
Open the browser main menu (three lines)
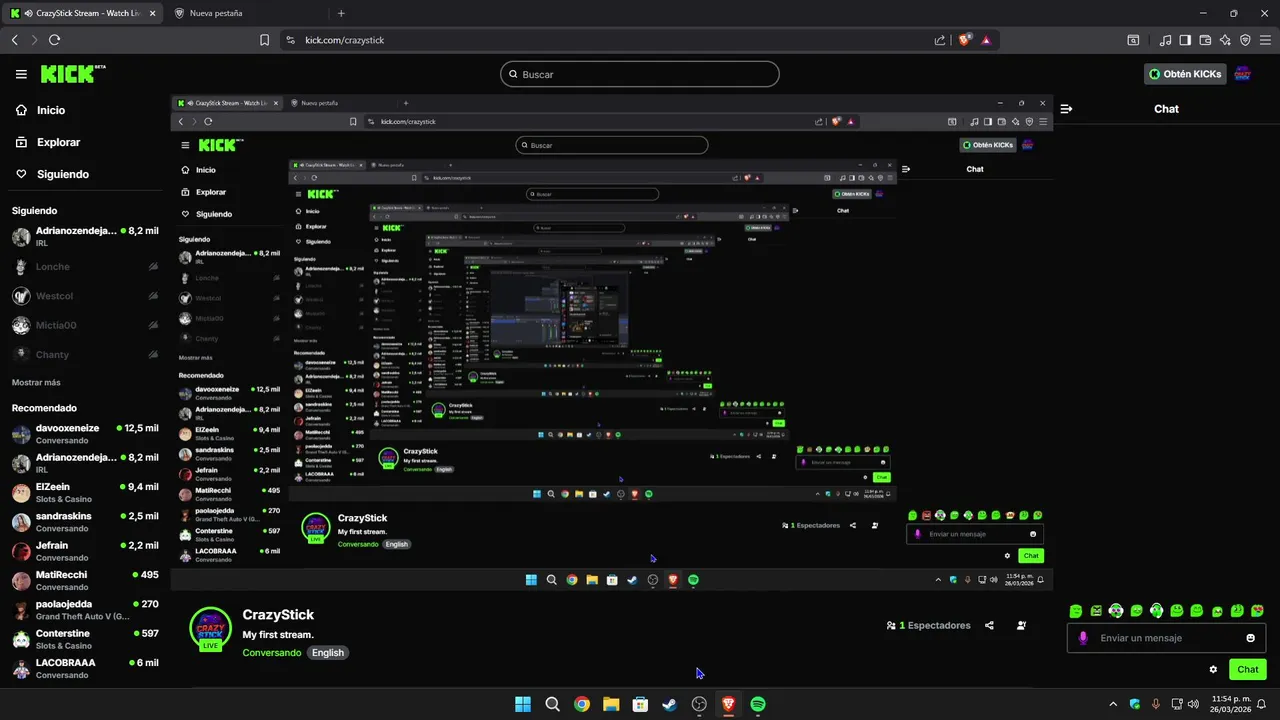[1266, 40]
